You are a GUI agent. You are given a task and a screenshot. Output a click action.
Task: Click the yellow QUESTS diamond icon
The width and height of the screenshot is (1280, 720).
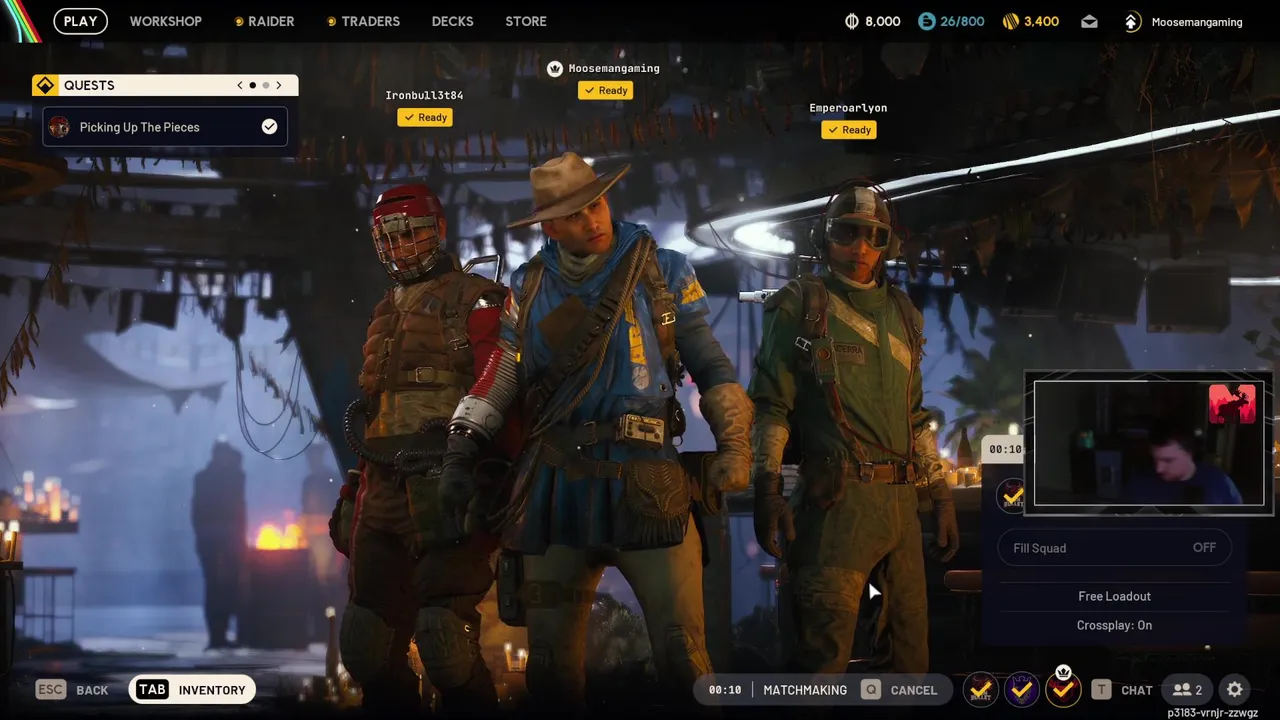(x=44, y=85)
